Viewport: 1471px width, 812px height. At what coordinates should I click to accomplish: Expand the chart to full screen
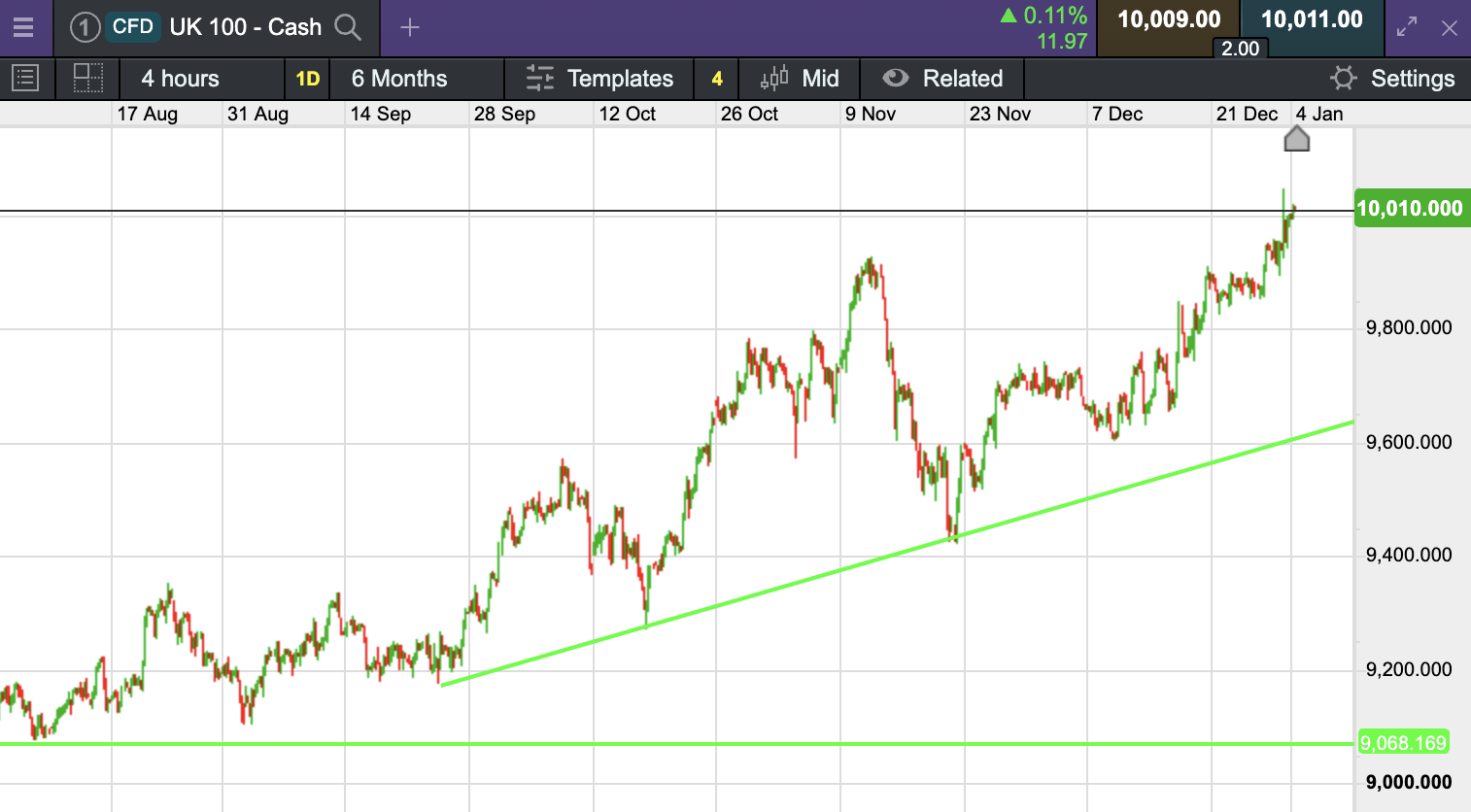pos(1407,27)
